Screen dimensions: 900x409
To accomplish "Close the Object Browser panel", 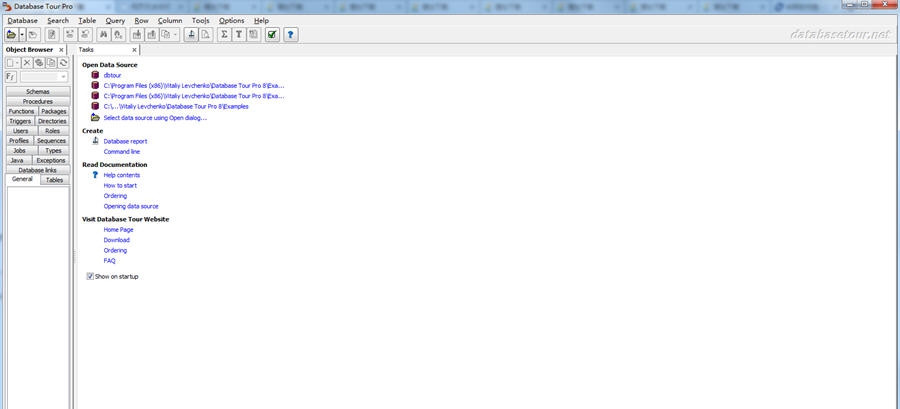I will (x=61, y=50).
